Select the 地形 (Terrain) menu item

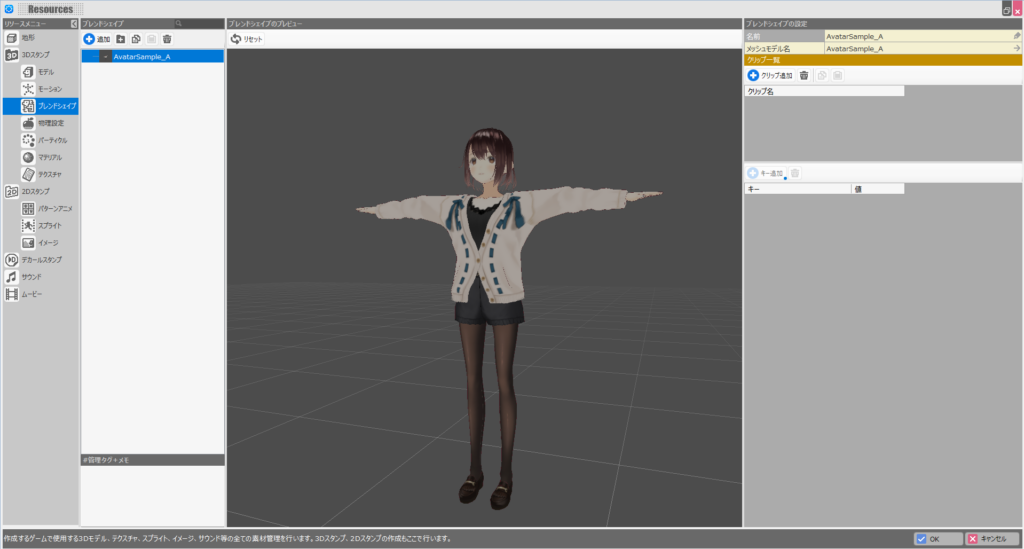tap(27, 37)
